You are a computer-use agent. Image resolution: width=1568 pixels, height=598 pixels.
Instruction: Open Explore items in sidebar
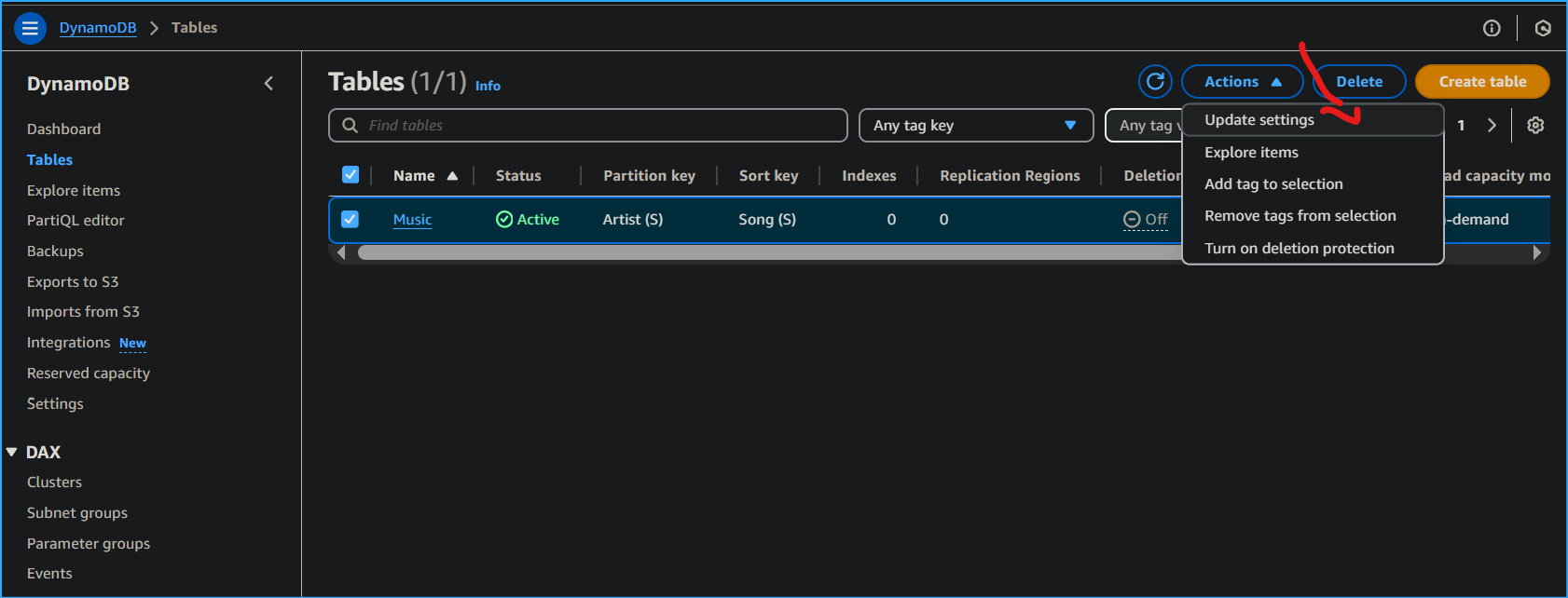point(74,190)
